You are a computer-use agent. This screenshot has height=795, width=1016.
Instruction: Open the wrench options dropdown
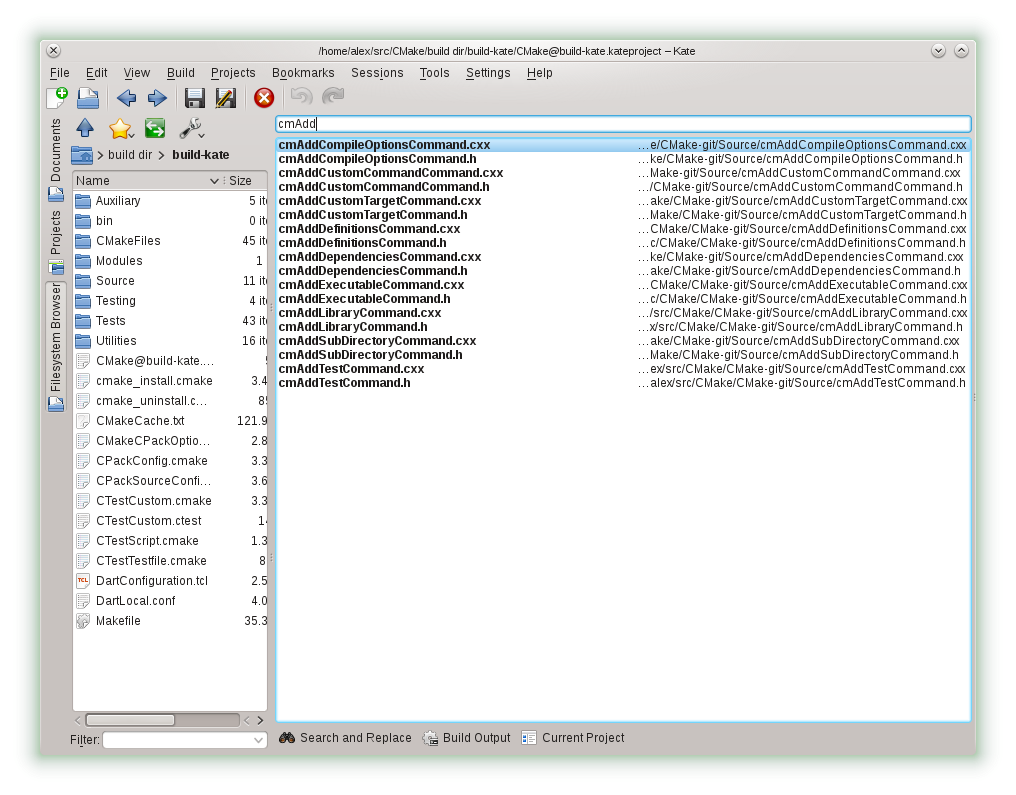point(190,128)
